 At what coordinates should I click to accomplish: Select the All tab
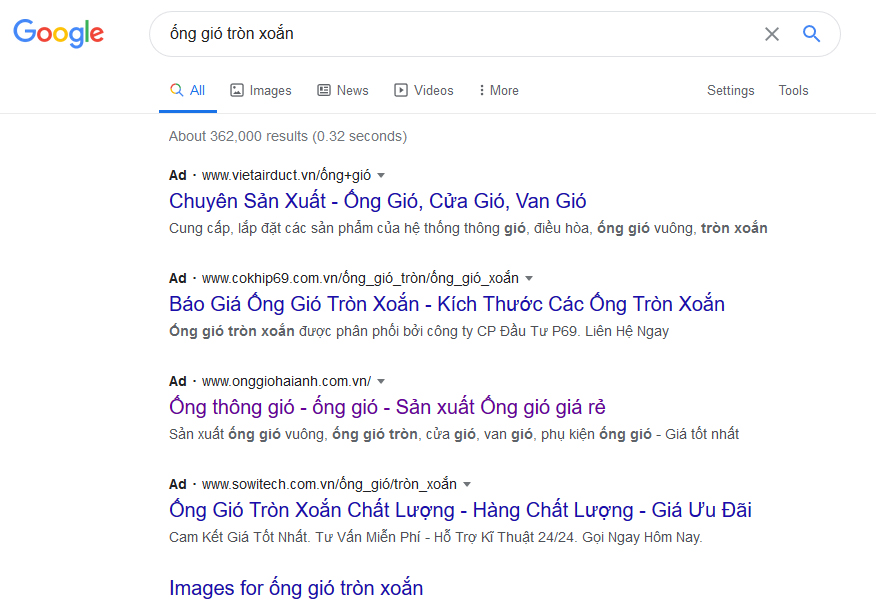pyautogui.click(x=188, y=90)
